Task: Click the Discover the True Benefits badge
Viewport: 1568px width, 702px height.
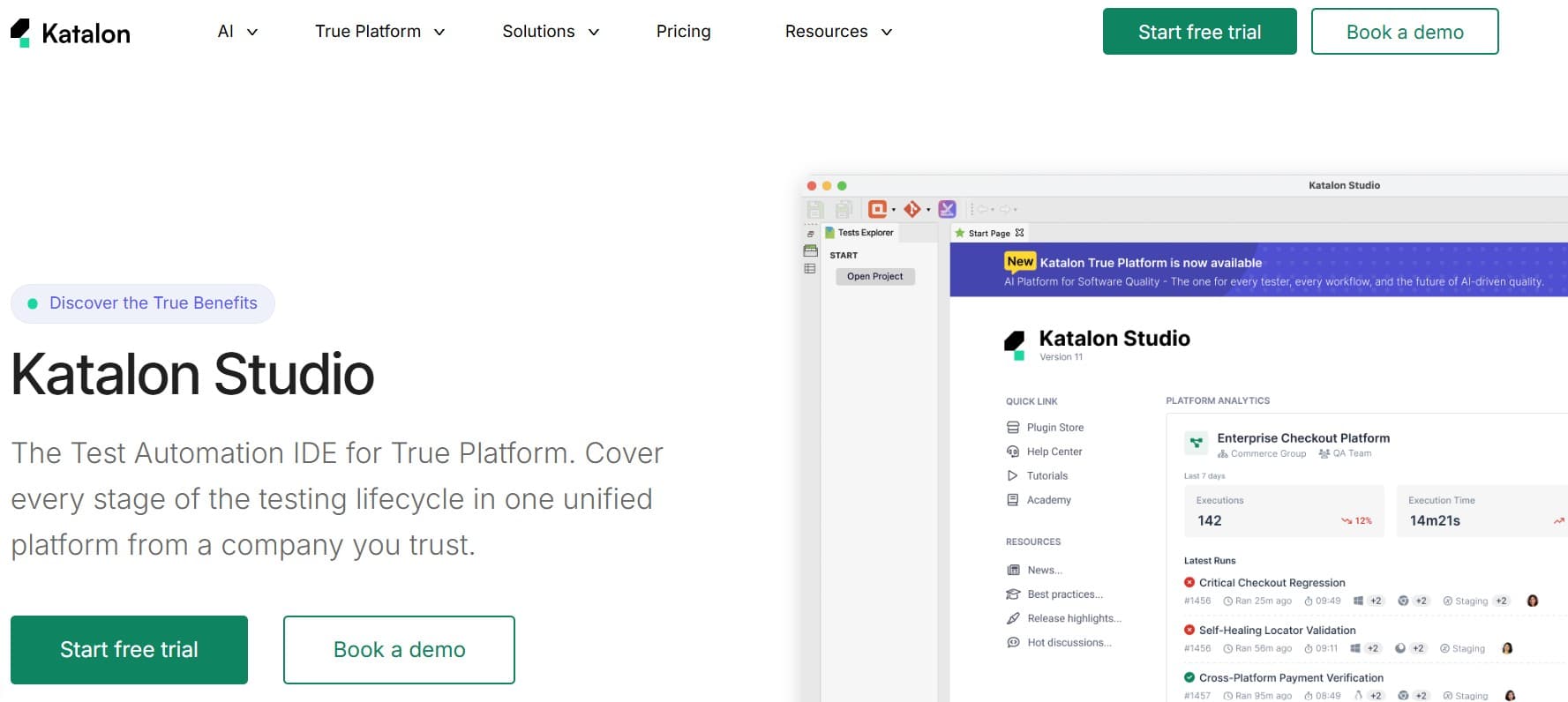Action: [143, 303]
